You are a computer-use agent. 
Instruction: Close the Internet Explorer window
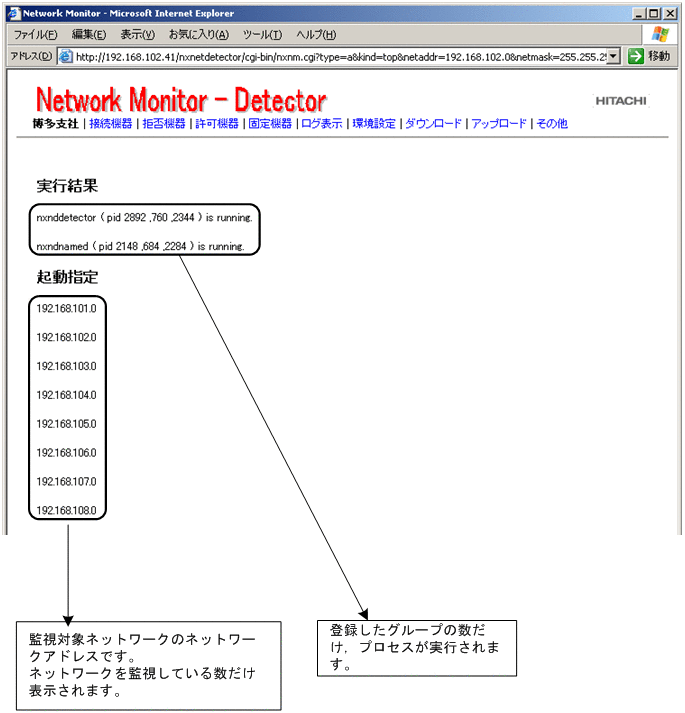point(670,14)
